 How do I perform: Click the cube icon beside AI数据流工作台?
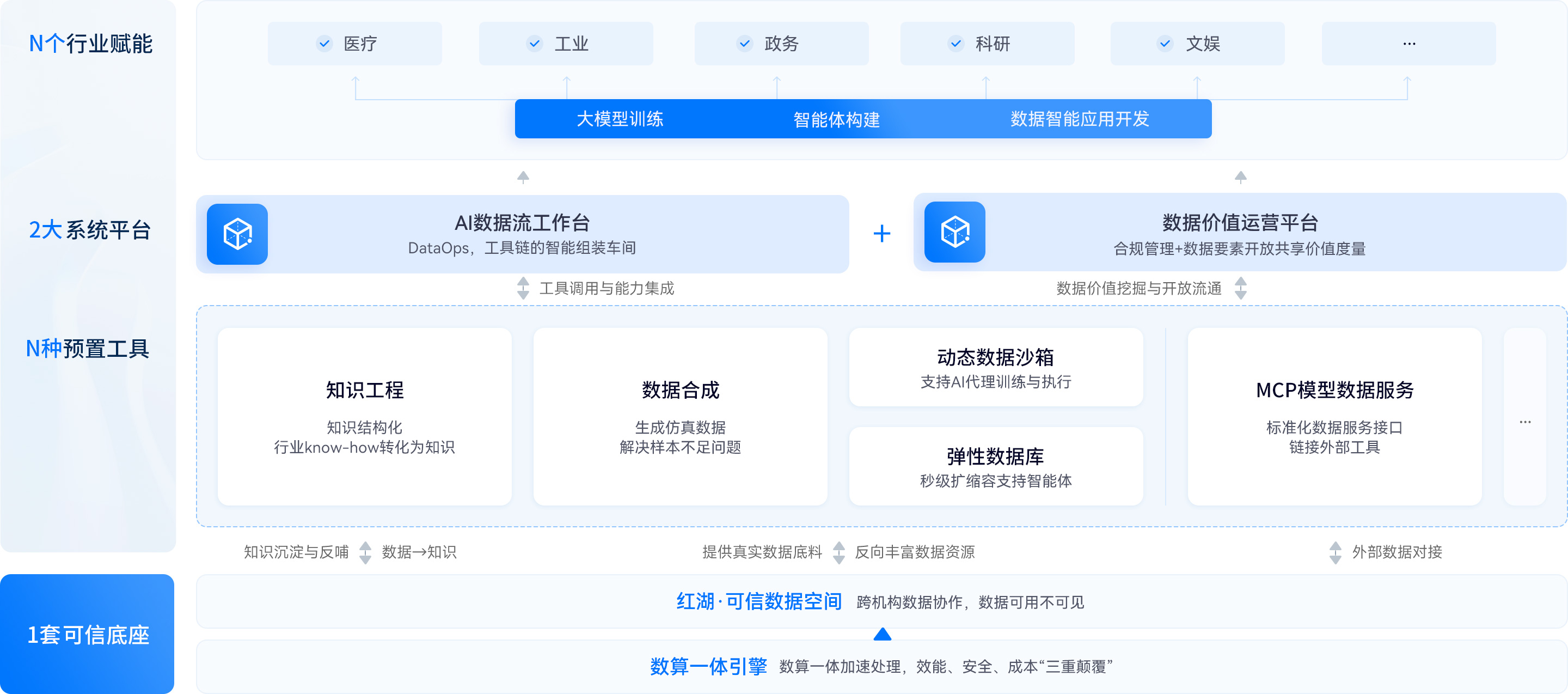237,235
